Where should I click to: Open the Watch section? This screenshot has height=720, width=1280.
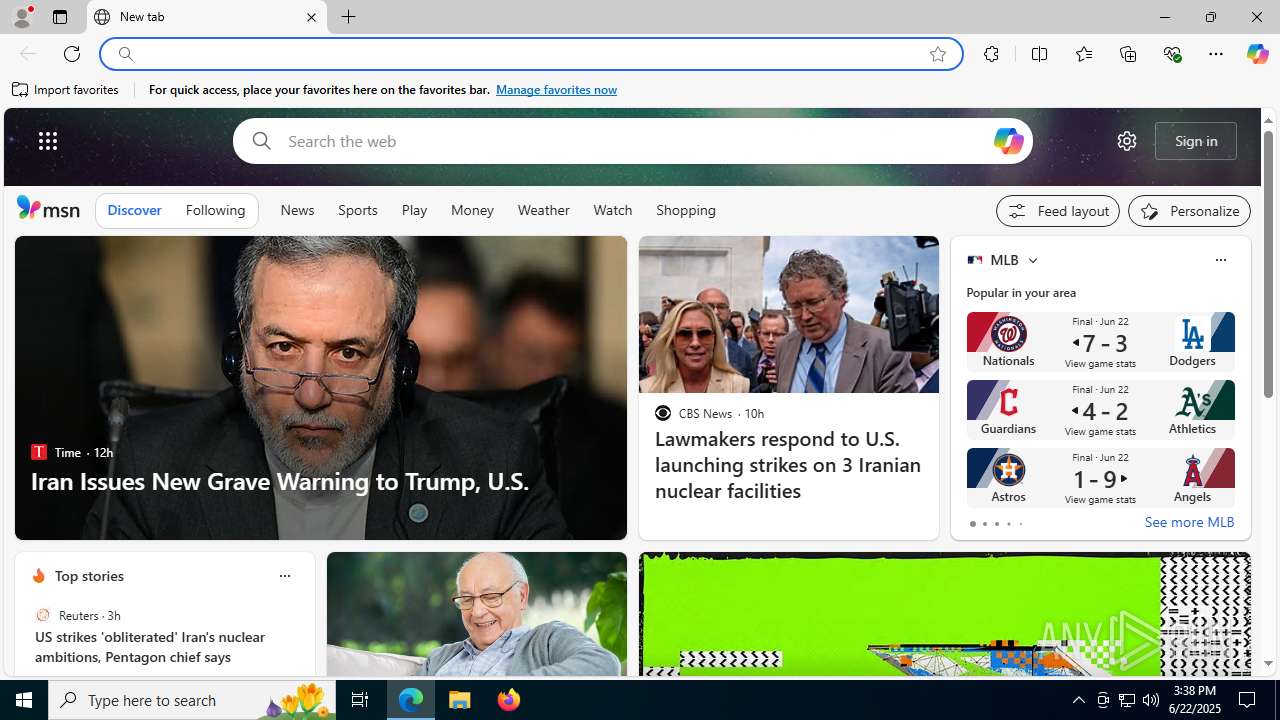click(612, 211)
